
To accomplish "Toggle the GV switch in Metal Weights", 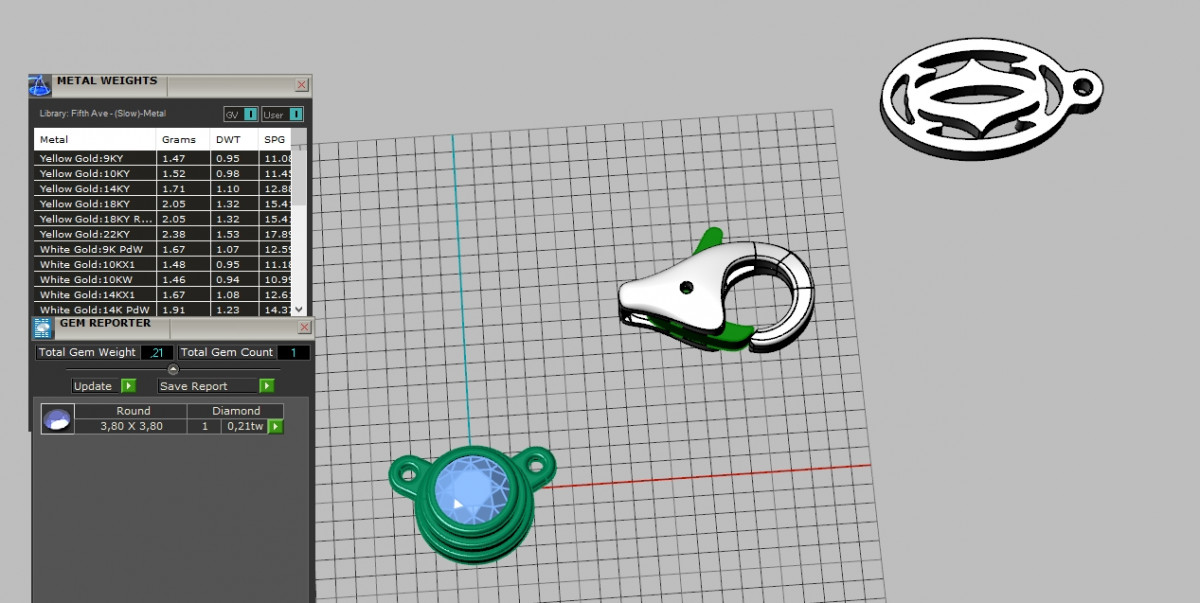I will 241,114.
